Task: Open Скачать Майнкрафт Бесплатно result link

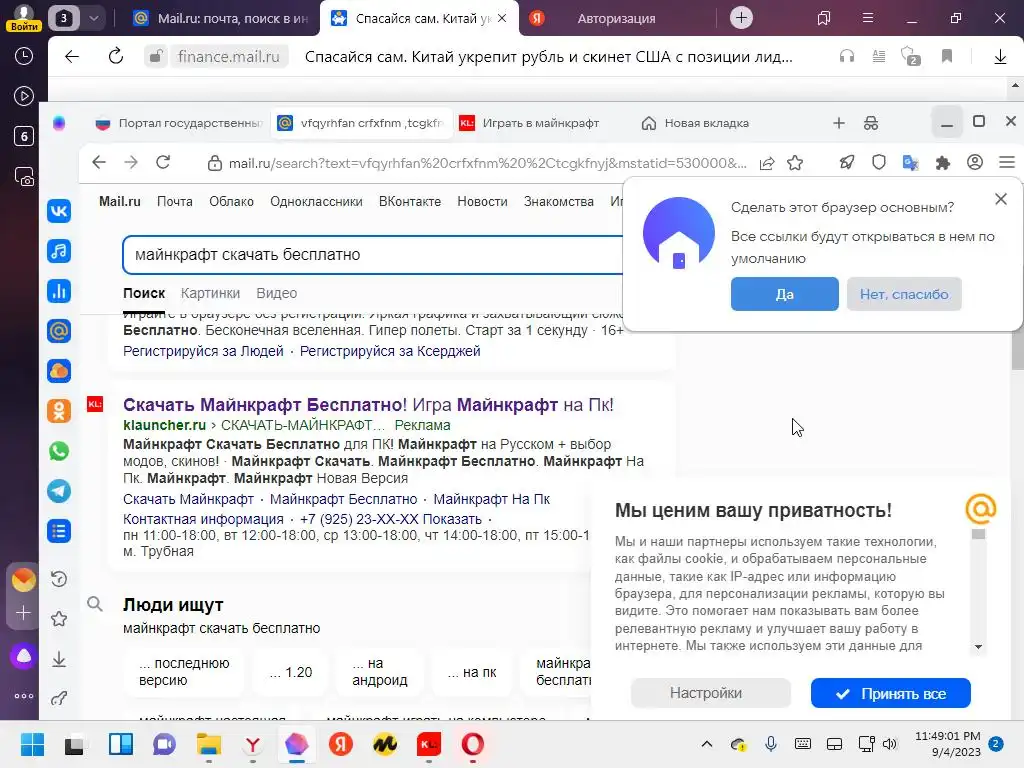Action: pyautogui.click(x=368, y=404)
